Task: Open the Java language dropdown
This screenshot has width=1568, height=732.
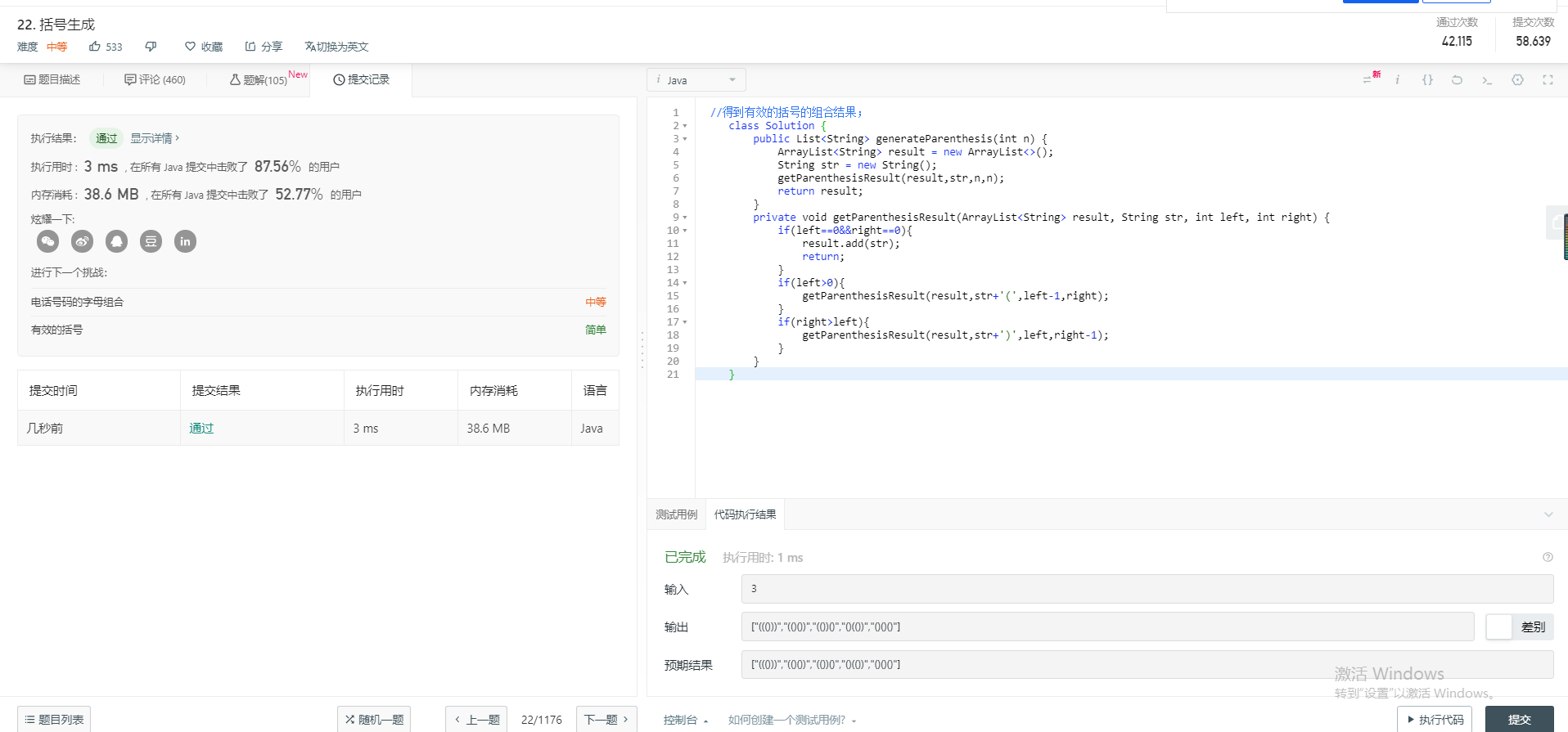Action: (x=696, y=80)
